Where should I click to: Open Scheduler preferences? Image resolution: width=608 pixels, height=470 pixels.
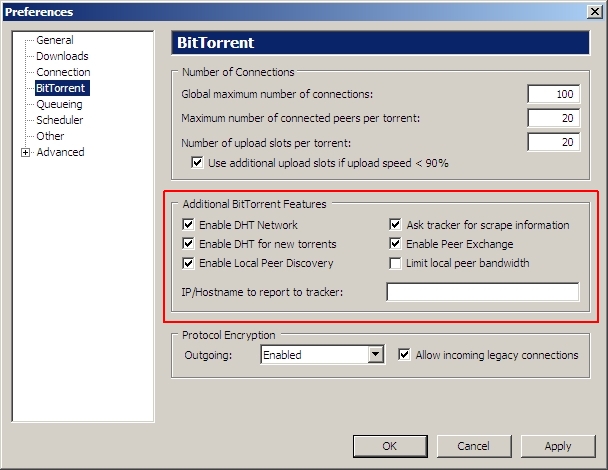tap(60, 120)
